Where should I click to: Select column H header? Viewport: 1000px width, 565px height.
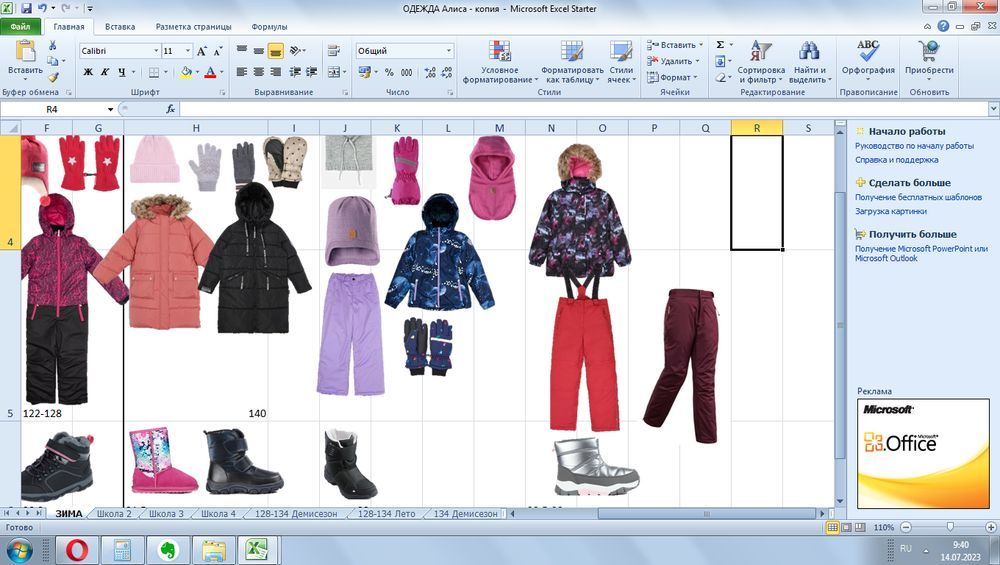(x=196, y=128)
